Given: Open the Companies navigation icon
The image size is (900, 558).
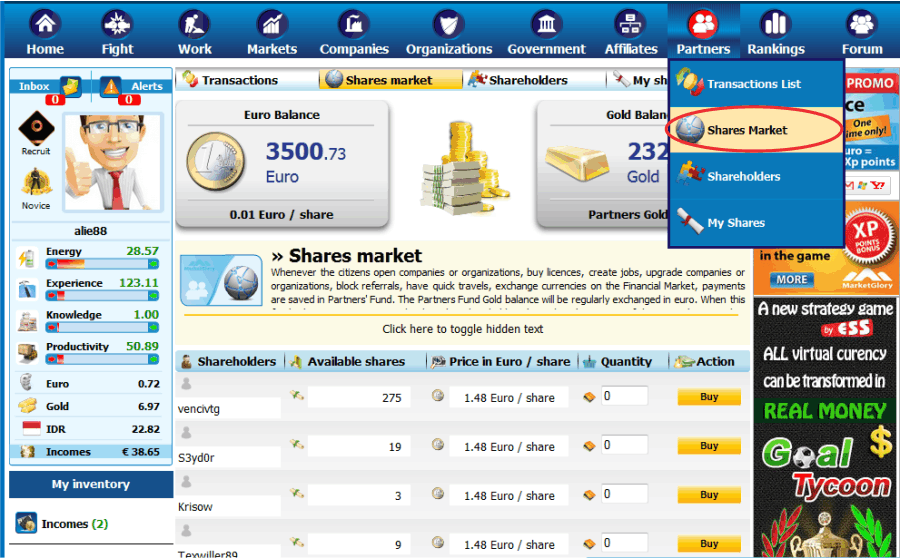Looking at the screenshot, I should click(354, 24).
